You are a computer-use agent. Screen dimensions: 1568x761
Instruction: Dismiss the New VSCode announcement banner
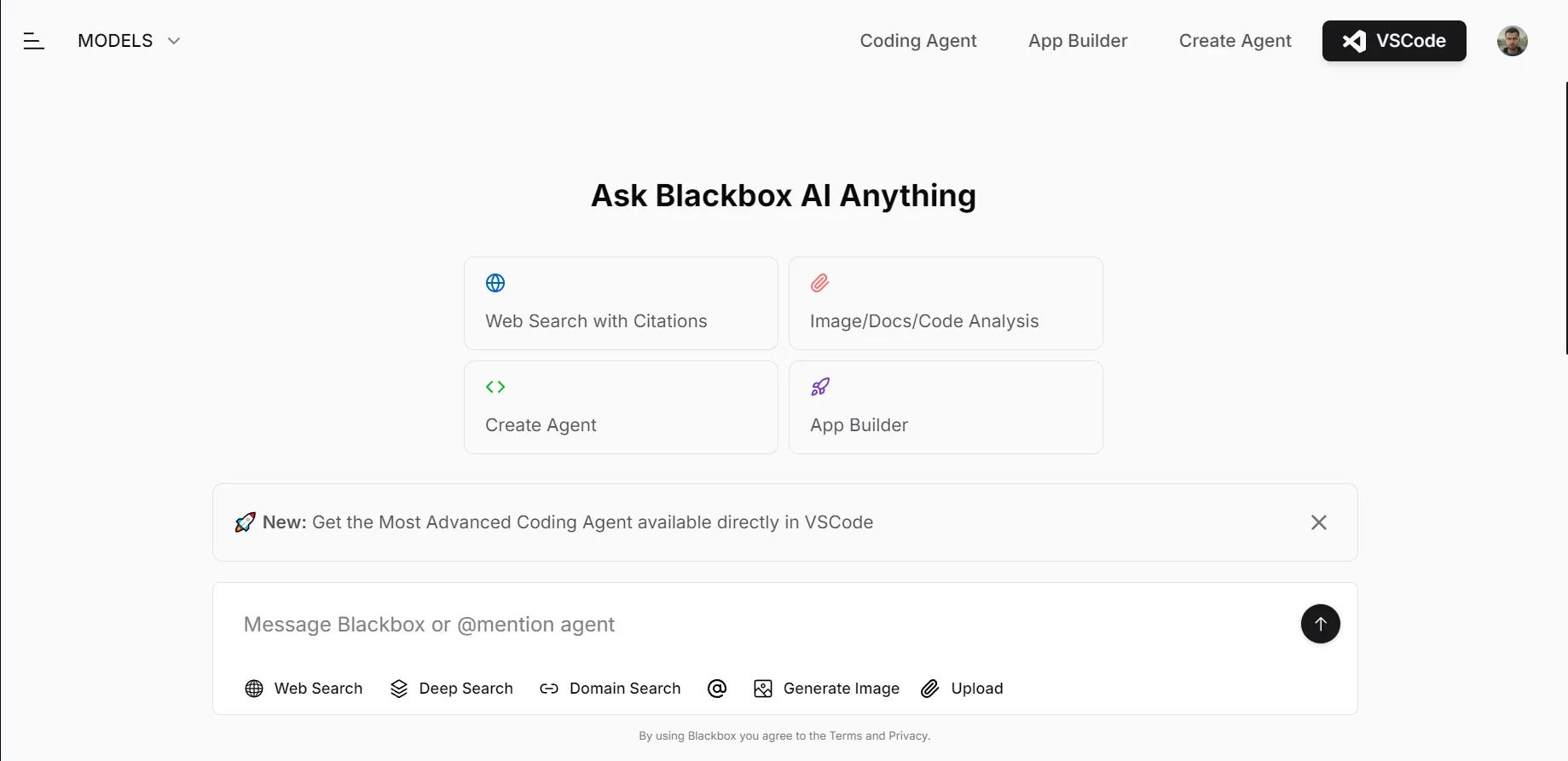pyautogui.click(x=1318, y=522)
